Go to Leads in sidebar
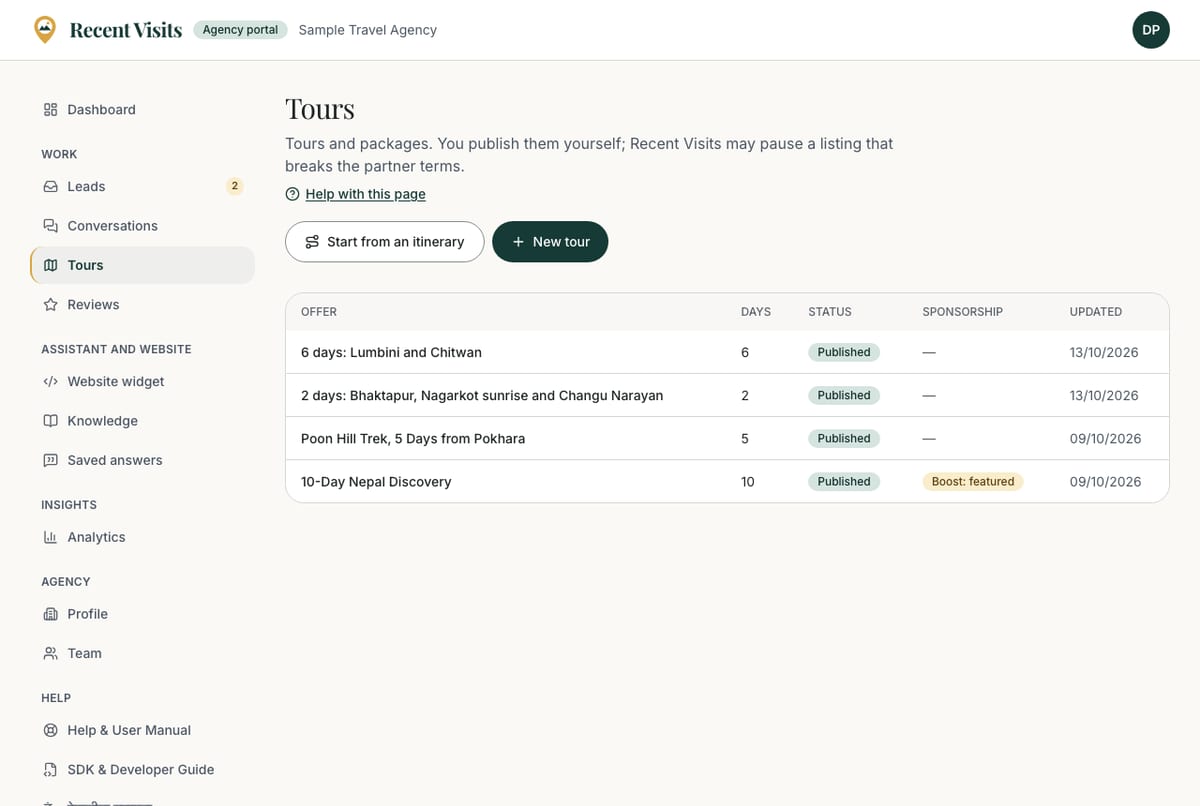 142,187
